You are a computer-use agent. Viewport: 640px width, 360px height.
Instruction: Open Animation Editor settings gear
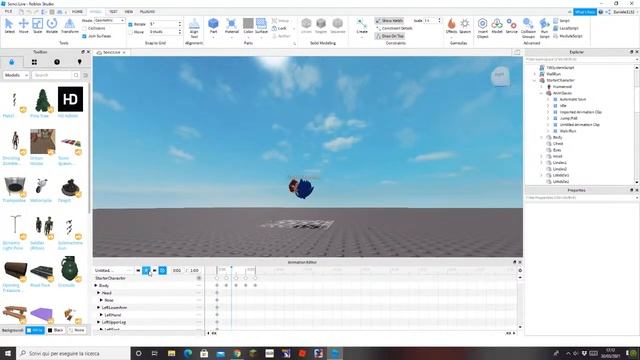520,270
